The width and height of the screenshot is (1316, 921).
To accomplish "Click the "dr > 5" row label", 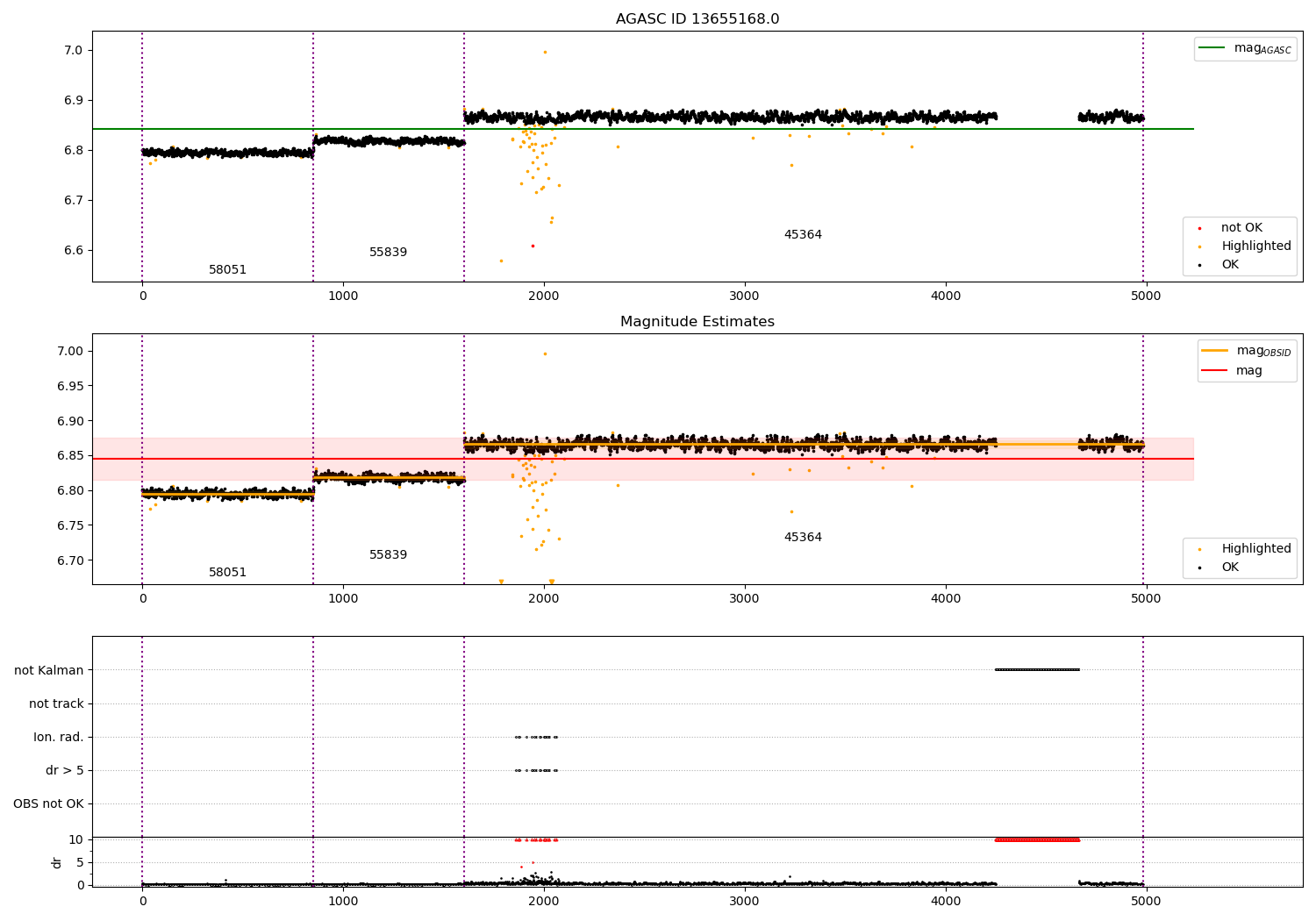I will 65,771.
